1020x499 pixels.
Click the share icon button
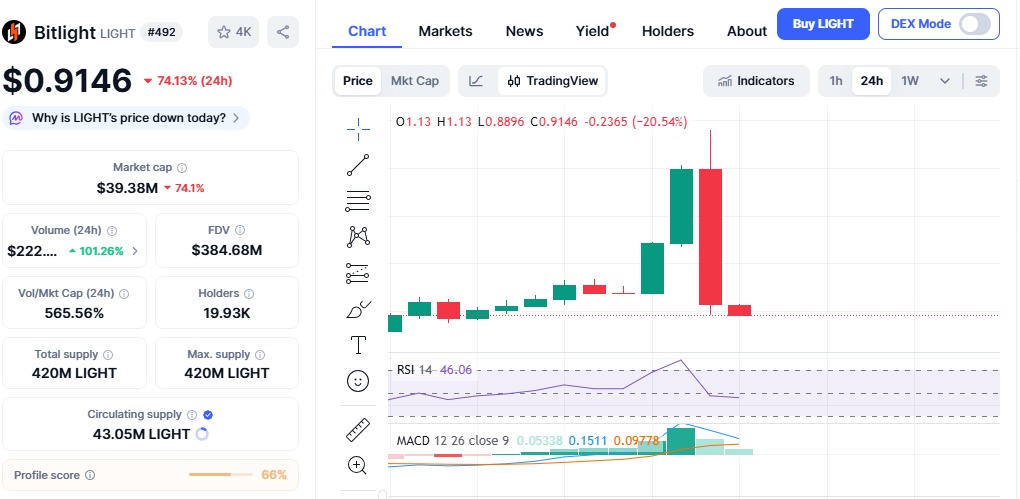283,32
